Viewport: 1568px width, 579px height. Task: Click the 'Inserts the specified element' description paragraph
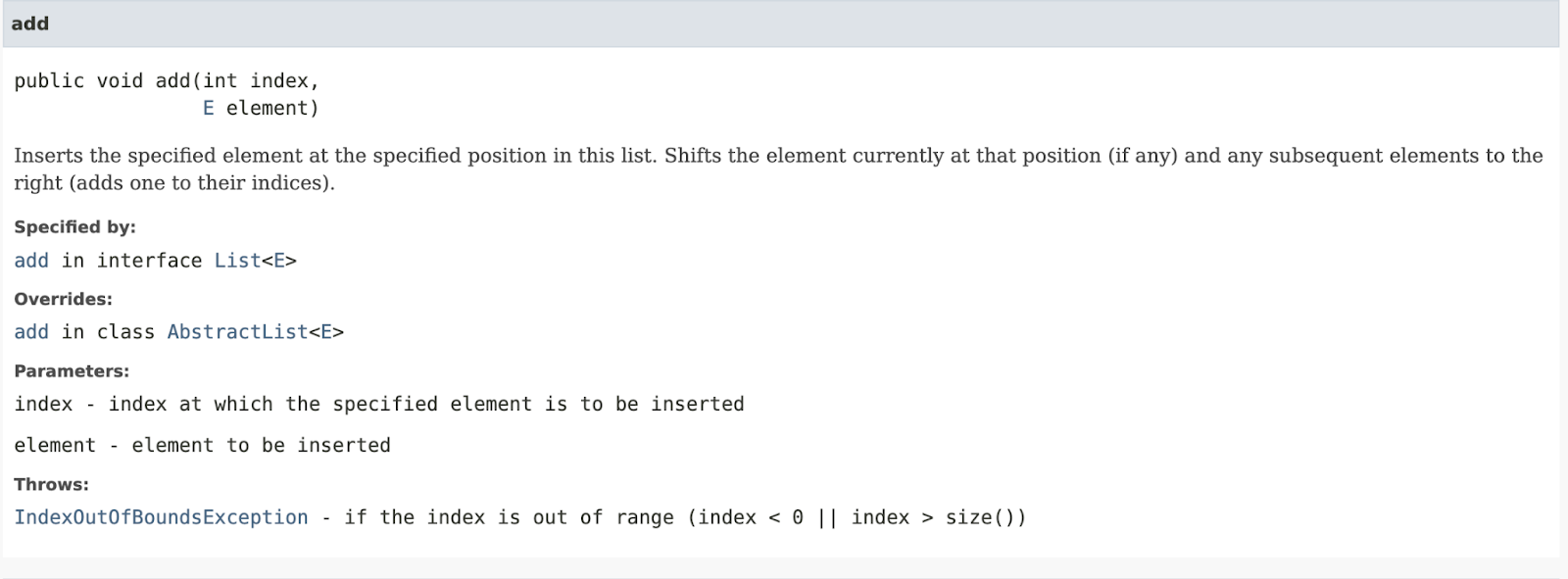[x=778, y=169]
